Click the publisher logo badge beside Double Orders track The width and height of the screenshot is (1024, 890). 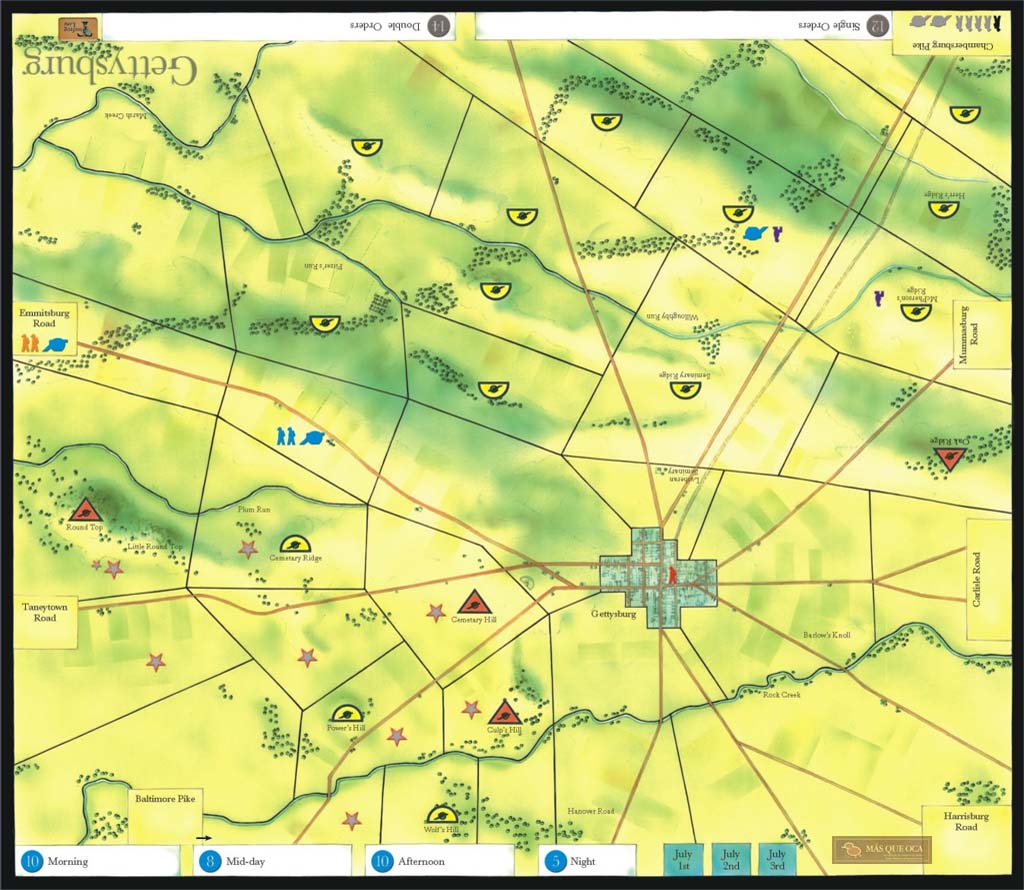click(78, 28)
